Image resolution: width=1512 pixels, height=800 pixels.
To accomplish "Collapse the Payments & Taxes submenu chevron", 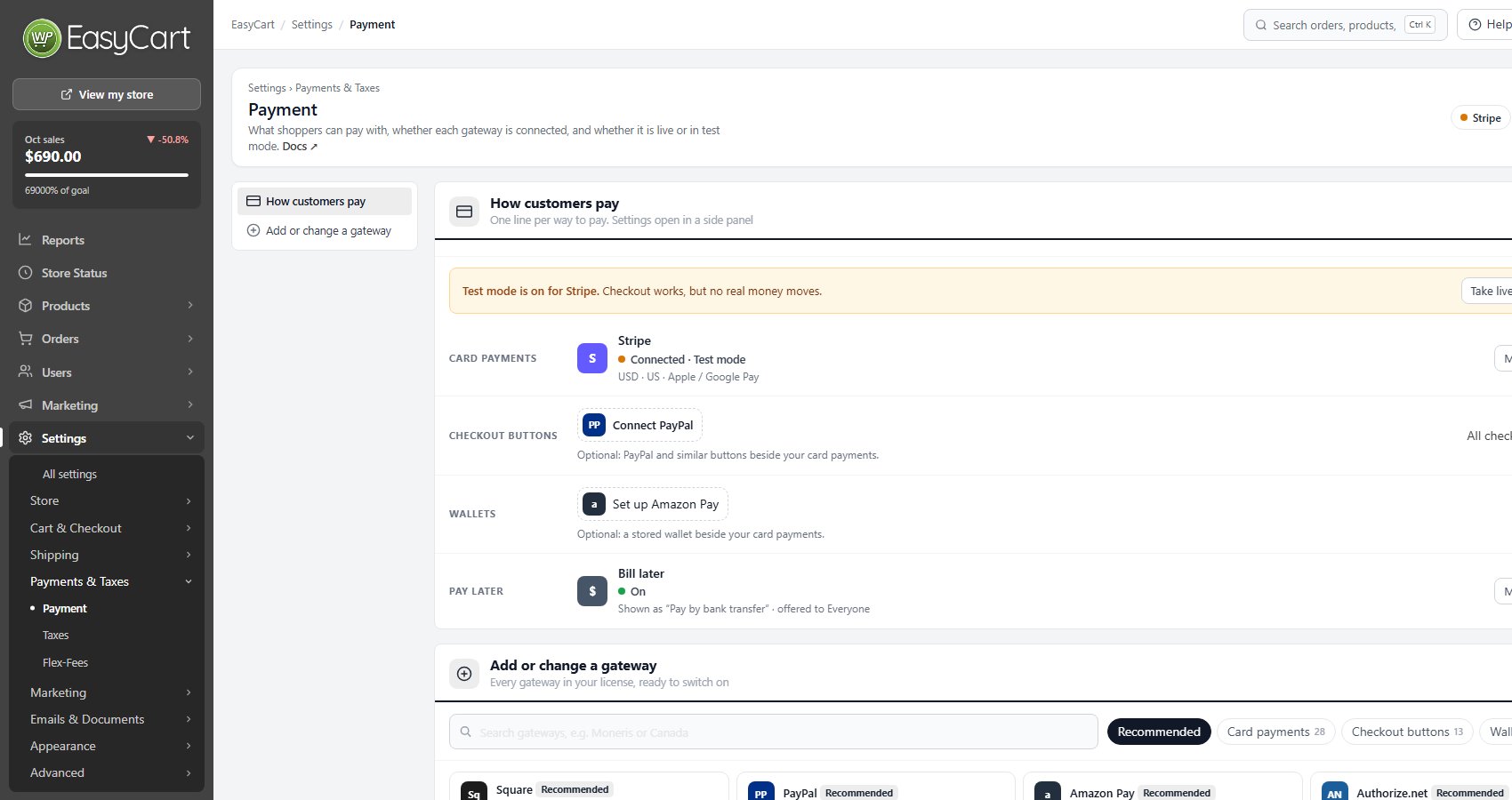I will pyautogui.click(x=189, y=581).
